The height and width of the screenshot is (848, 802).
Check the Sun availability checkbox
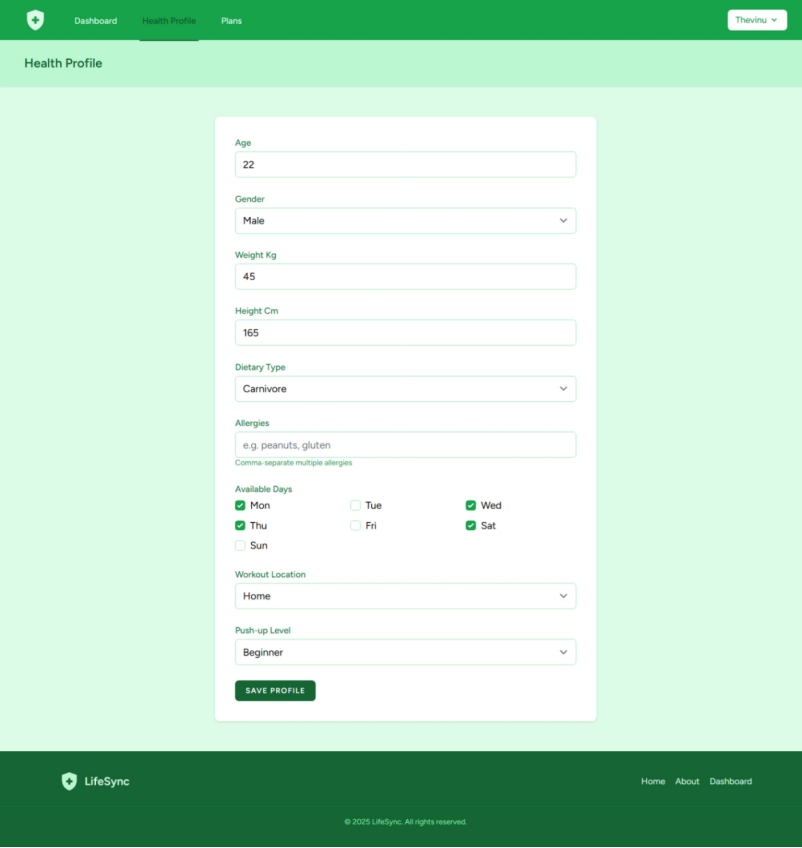(240, 545)
